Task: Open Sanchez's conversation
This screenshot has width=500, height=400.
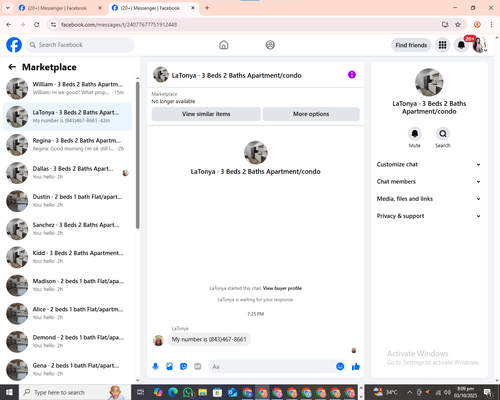Action: (x=68, y=229)
